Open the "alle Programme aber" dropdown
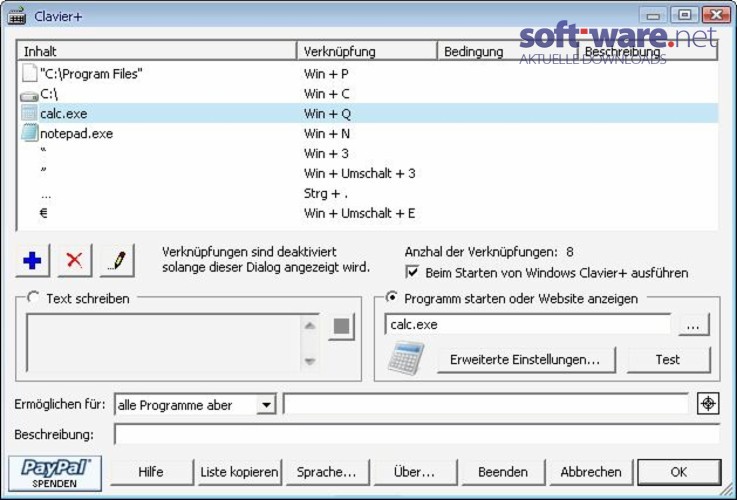Viewport: 737px width, 500px height. coord(266,405)
